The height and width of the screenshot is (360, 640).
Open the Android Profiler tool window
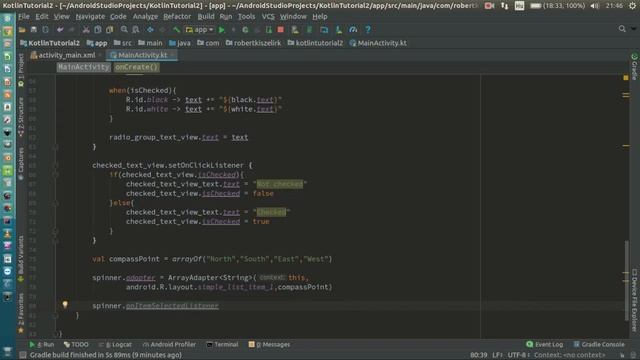(169, 344)
